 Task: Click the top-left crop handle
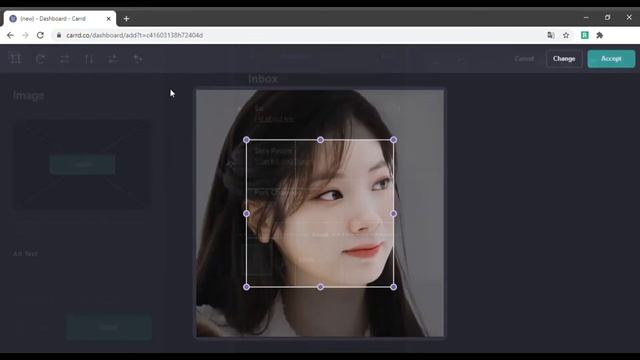pyautogui.click(x=247, y=140)
